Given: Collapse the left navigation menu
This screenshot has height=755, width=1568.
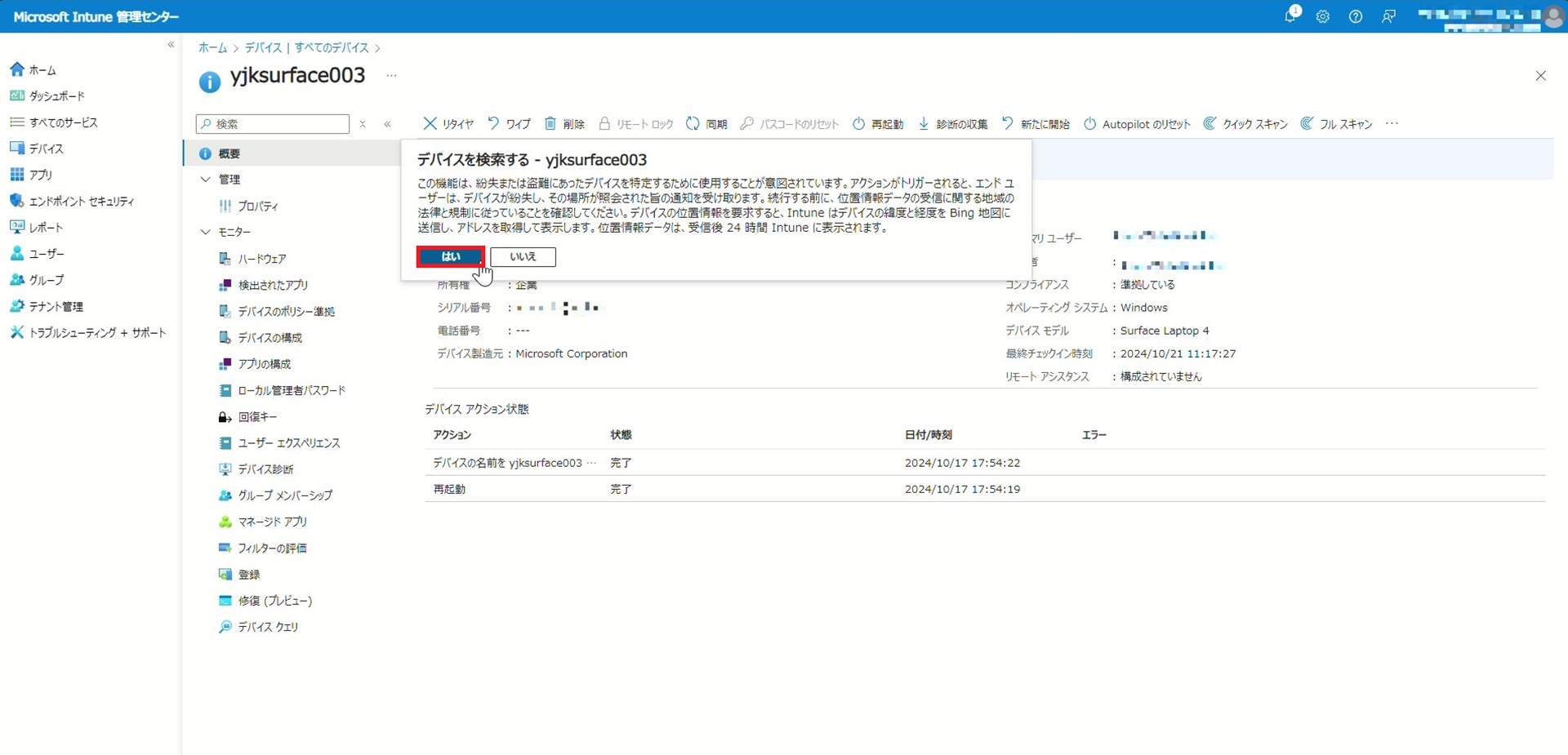Looking at the screenshot, I should [x=171, y=45].
